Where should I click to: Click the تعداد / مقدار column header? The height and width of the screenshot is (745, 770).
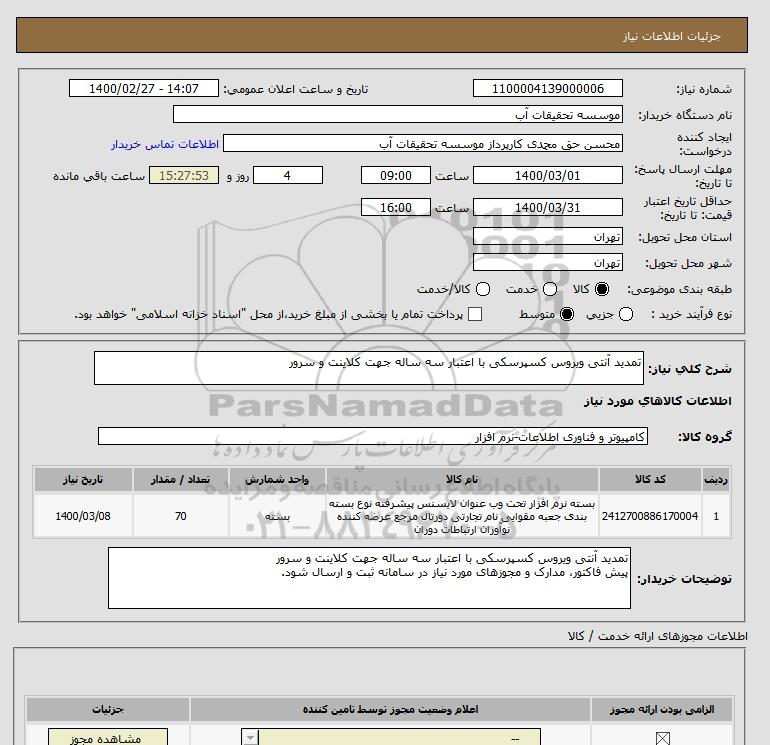pyautogui.click(x=180, y=479)
